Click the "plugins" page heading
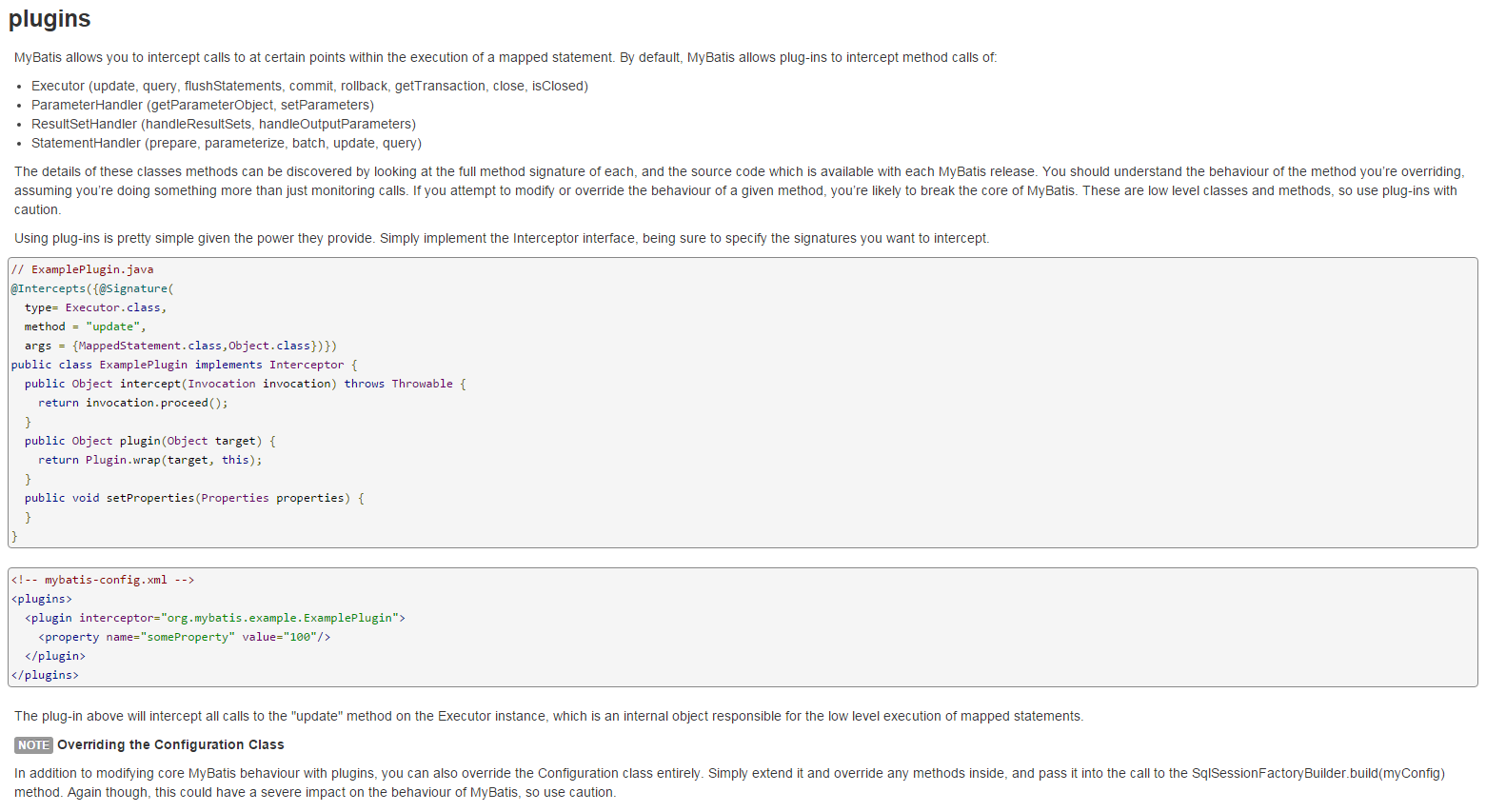The height and width of the screenshot is (812, 1486). coord(50,19)
